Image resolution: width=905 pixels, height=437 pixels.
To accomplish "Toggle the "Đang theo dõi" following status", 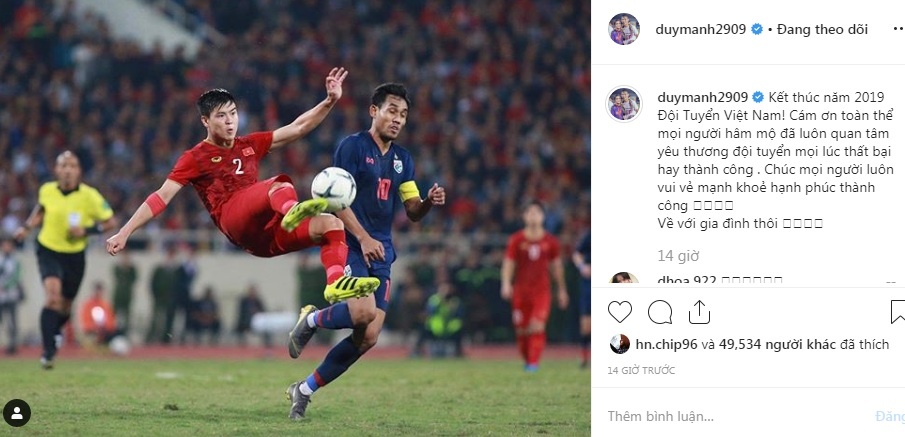I will 822,29.
